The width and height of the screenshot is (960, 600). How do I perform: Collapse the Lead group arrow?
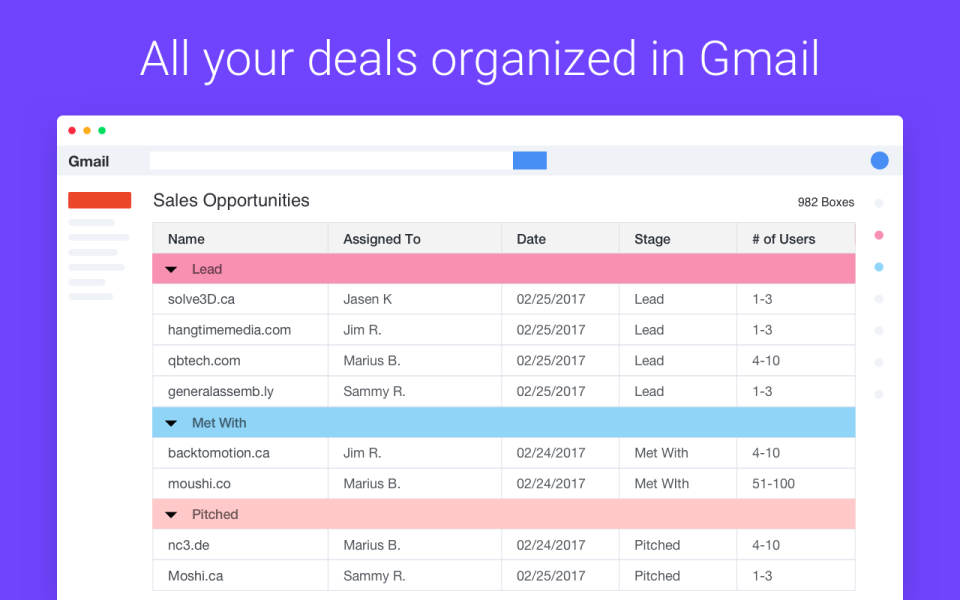pos(171,270)
